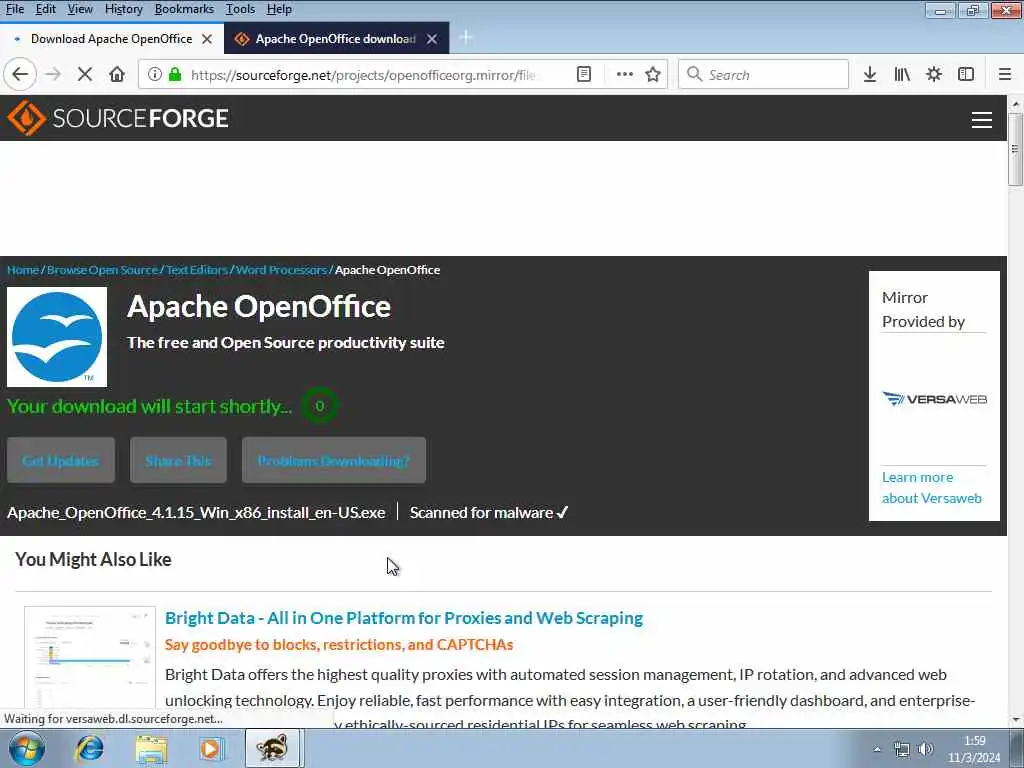Click the Apache_OpenOffice_4.1.15 exe filename text
Viewport: 1024px width, 768px height.
click(196, 513)
